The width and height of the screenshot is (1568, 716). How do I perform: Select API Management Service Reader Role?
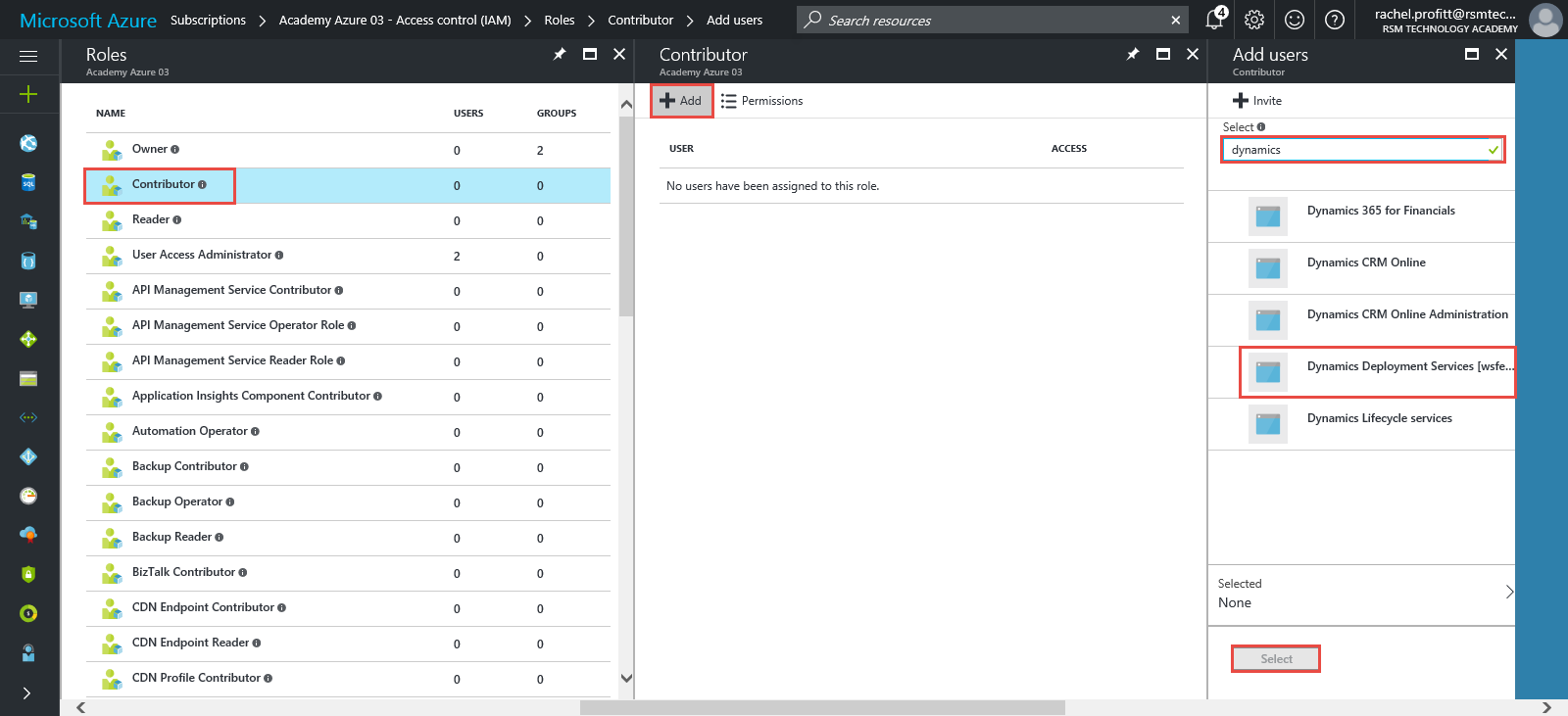[348, 361]
